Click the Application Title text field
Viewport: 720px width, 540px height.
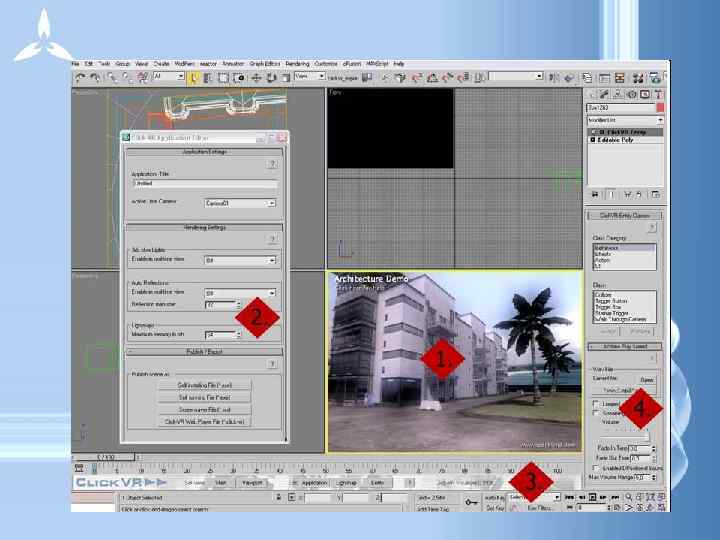pyautogui.click(x=205, y=184)
